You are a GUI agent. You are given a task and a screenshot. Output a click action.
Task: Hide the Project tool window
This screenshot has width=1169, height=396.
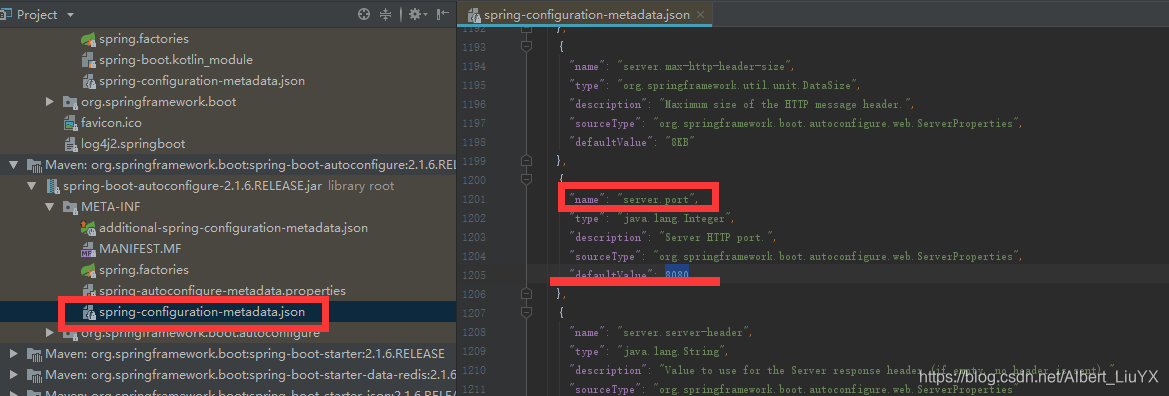[x=443, y=14]
